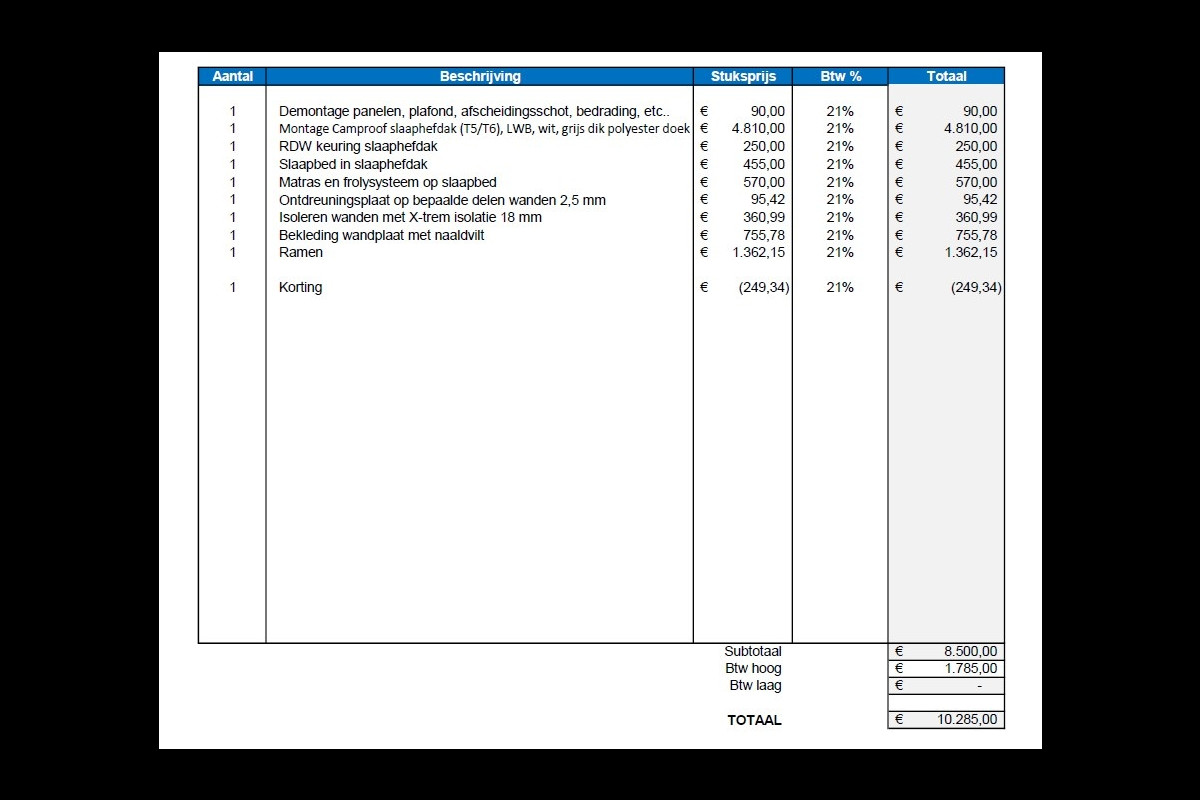Click the Btw hoog amount 1.785,00
The width and height of the screenshot is (1200, 800).
click(970, 668)
